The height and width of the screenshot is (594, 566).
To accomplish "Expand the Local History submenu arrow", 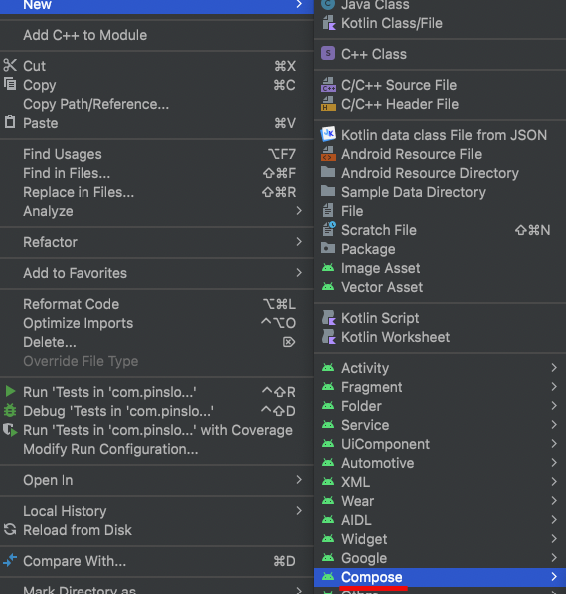I will tap(299, 511).
